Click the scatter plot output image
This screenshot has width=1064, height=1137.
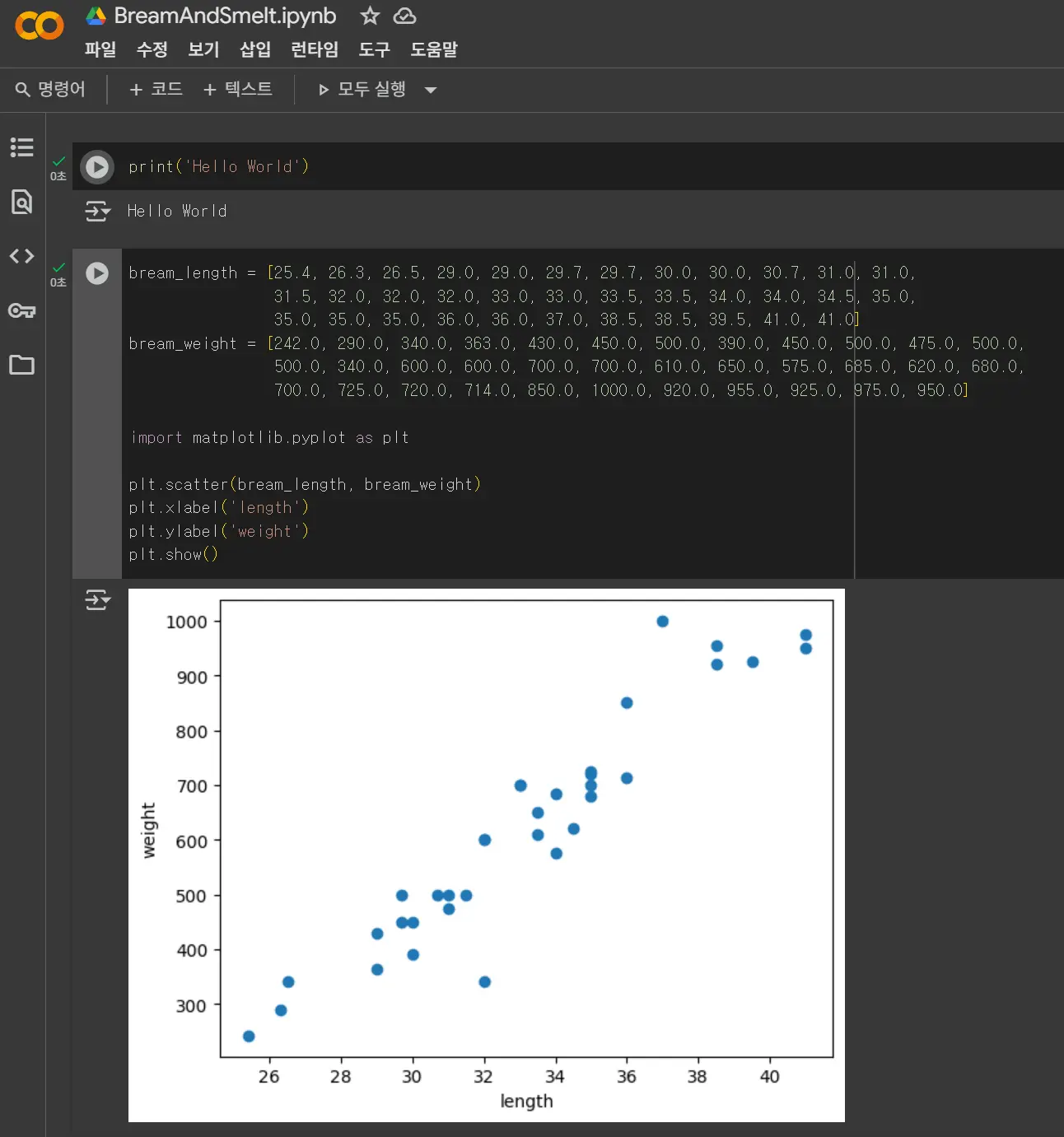[x=487, y=855]
